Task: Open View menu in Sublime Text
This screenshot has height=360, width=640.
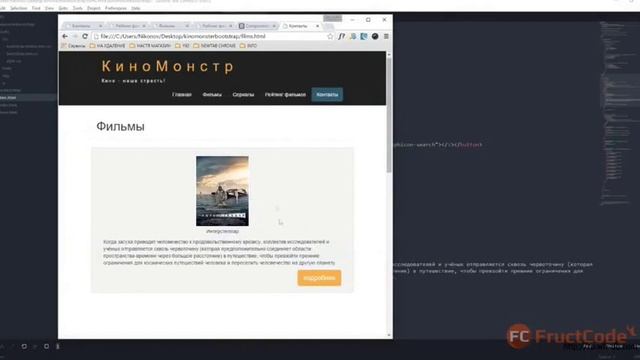Action: 49,8
